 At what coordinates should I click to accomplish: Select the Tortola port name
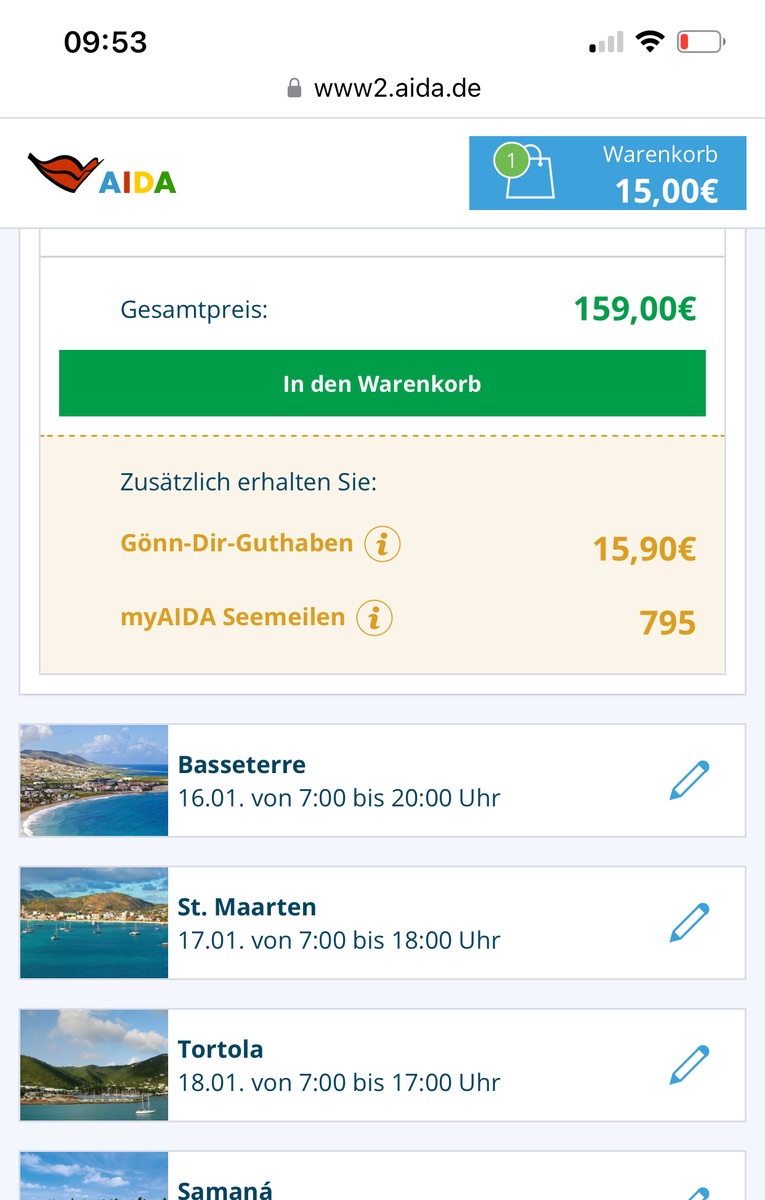pos(221,1049)
